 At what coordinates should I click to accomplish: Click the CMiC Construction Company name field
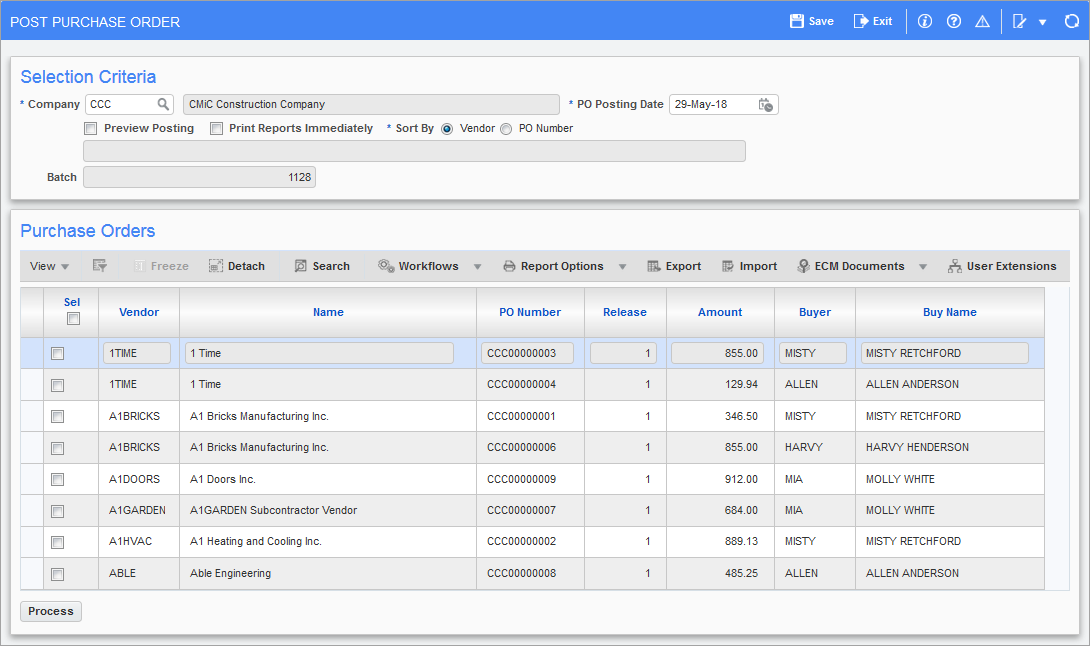coord(371,104)
